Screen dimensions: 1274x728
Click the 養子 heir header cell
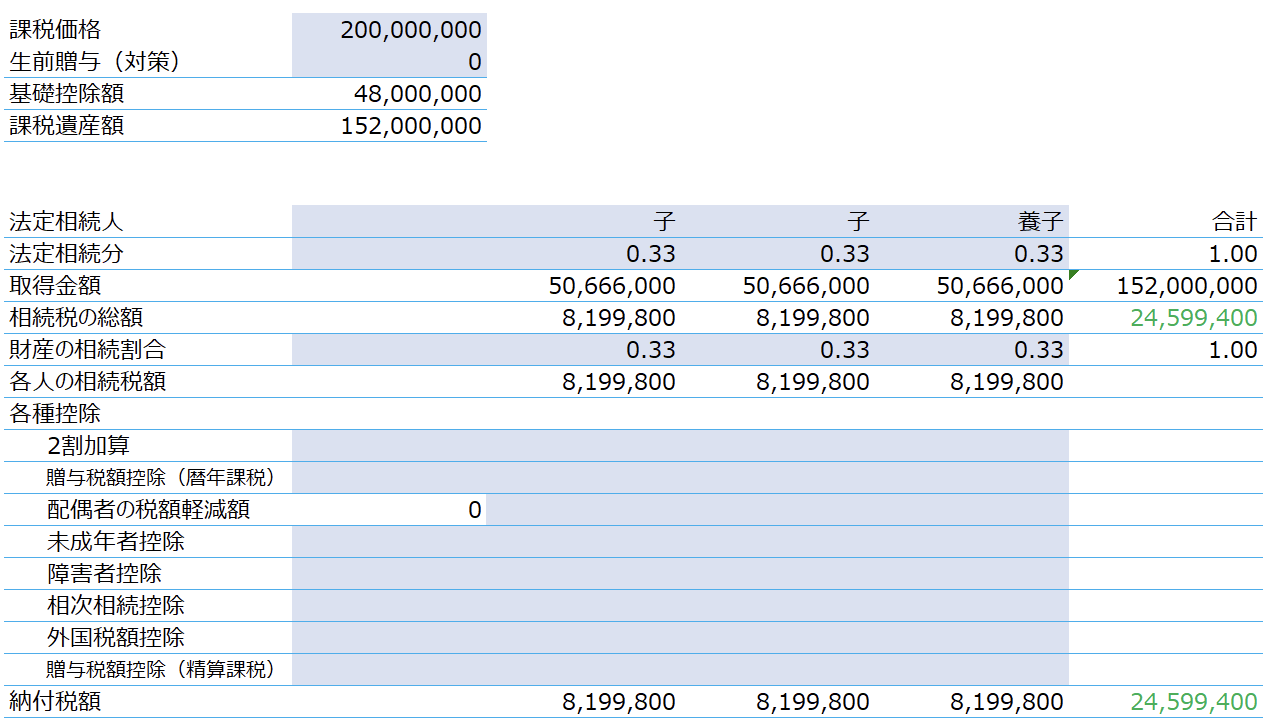(x=971, y=222)
